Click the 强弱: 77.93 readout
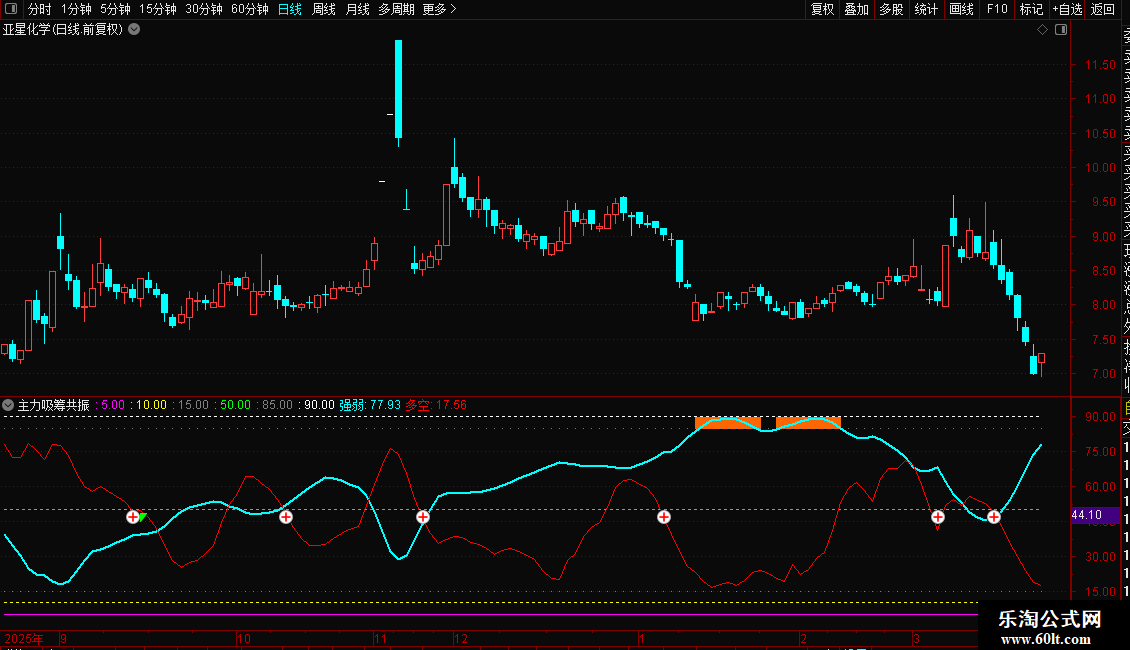 370,405
